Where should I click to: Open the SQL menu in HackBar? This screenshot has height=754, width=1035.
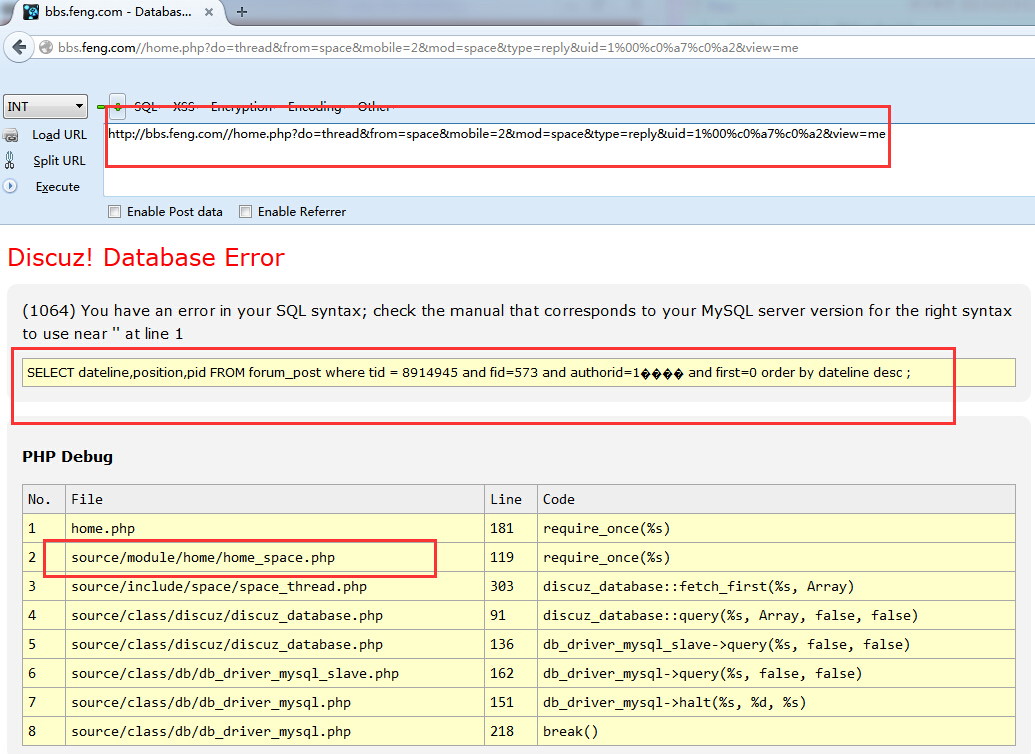(x=146, y=106)
